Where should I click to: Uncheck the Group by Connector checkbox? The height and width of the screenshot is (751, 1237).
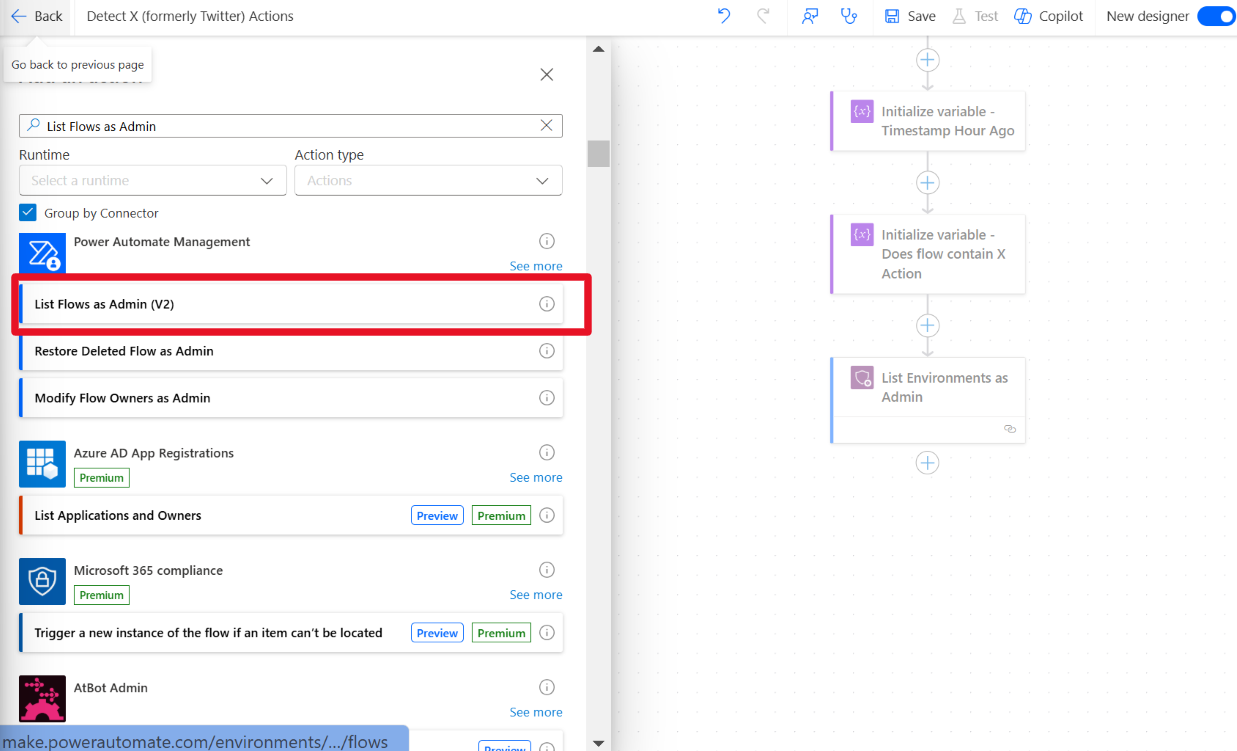[27, 213]
